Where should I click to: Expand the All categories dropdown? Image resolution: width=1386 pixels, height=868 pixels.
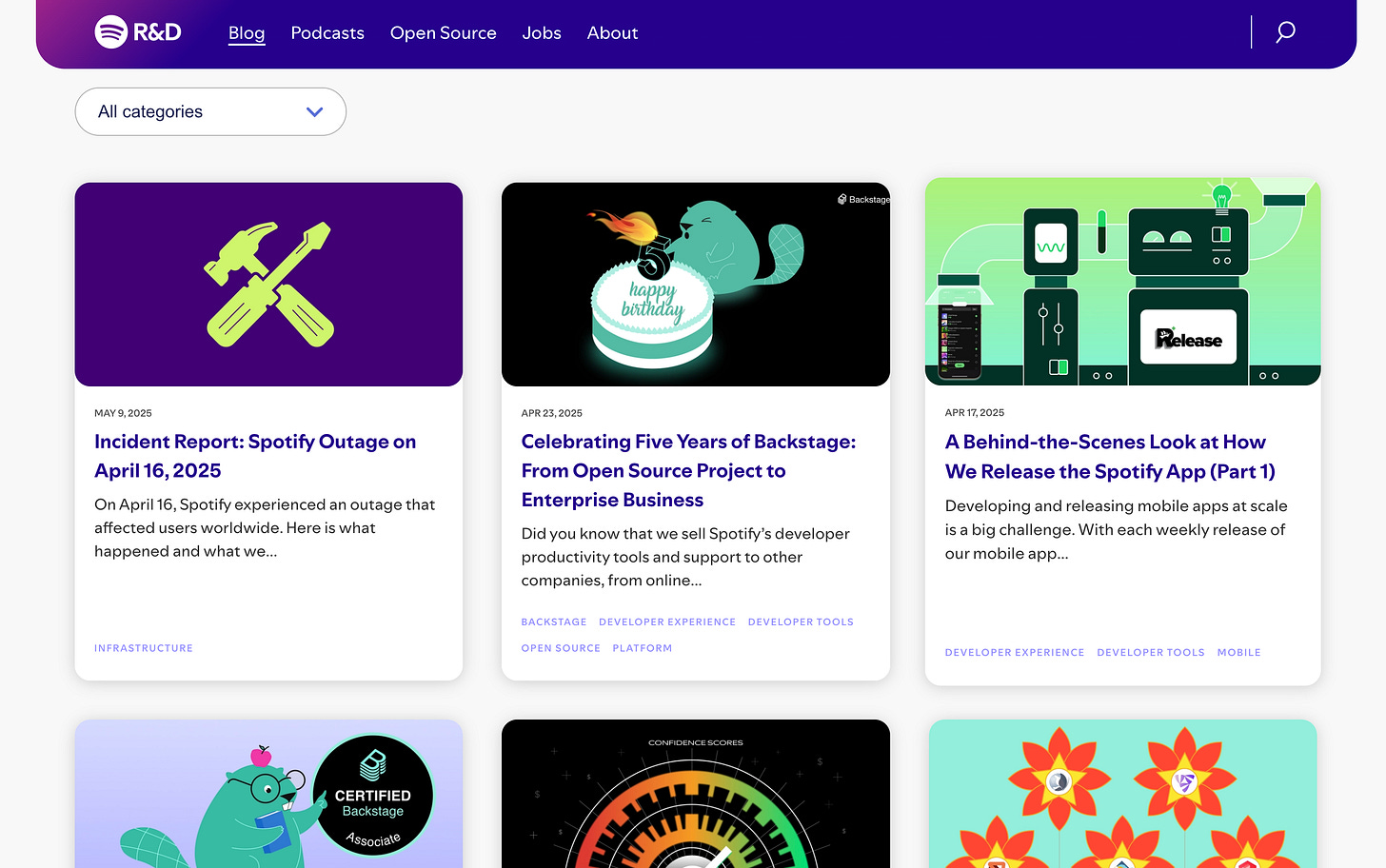(x=210, y=111)
